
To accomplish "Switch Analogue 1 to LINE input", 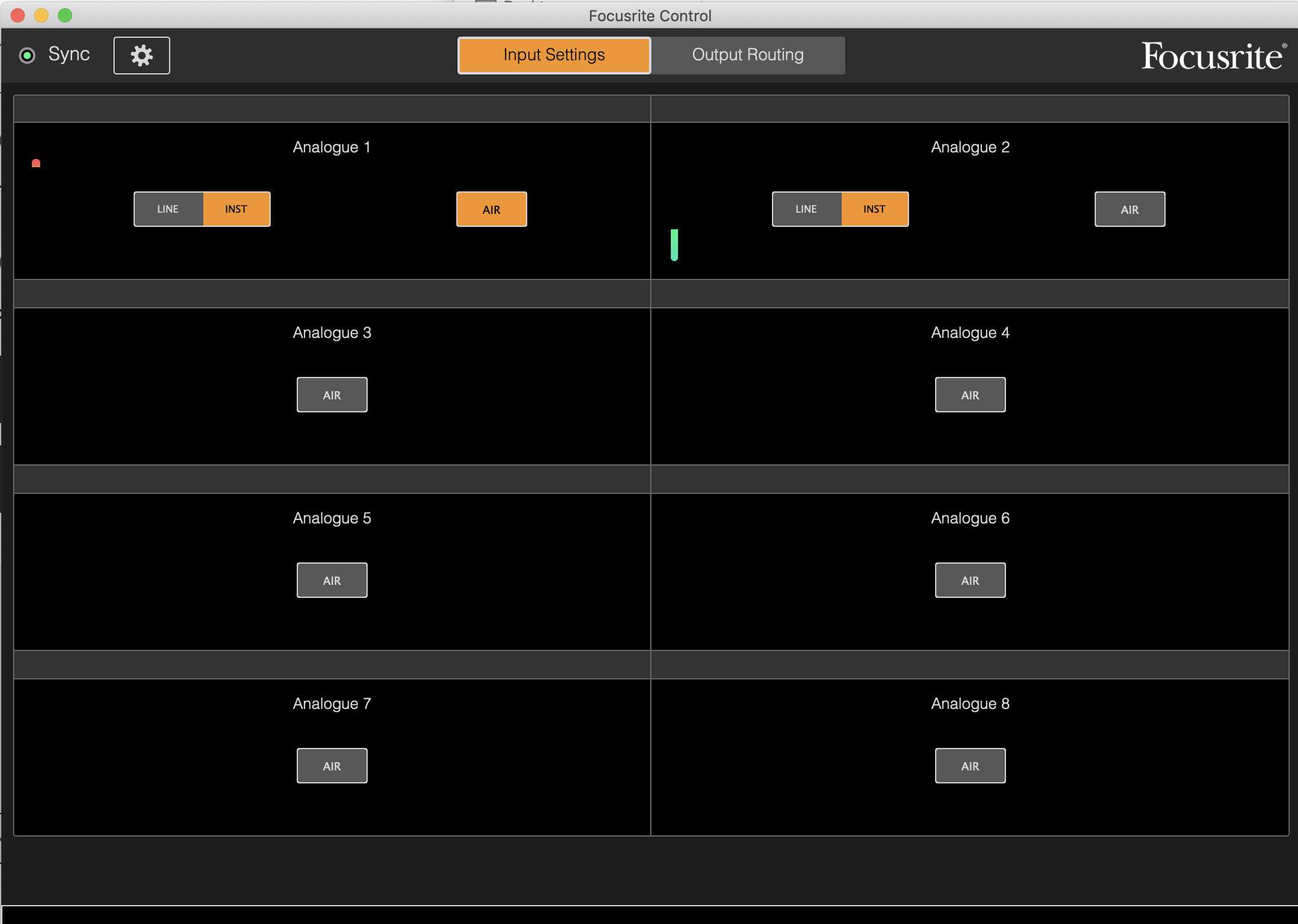I will (x=168, y=209).
